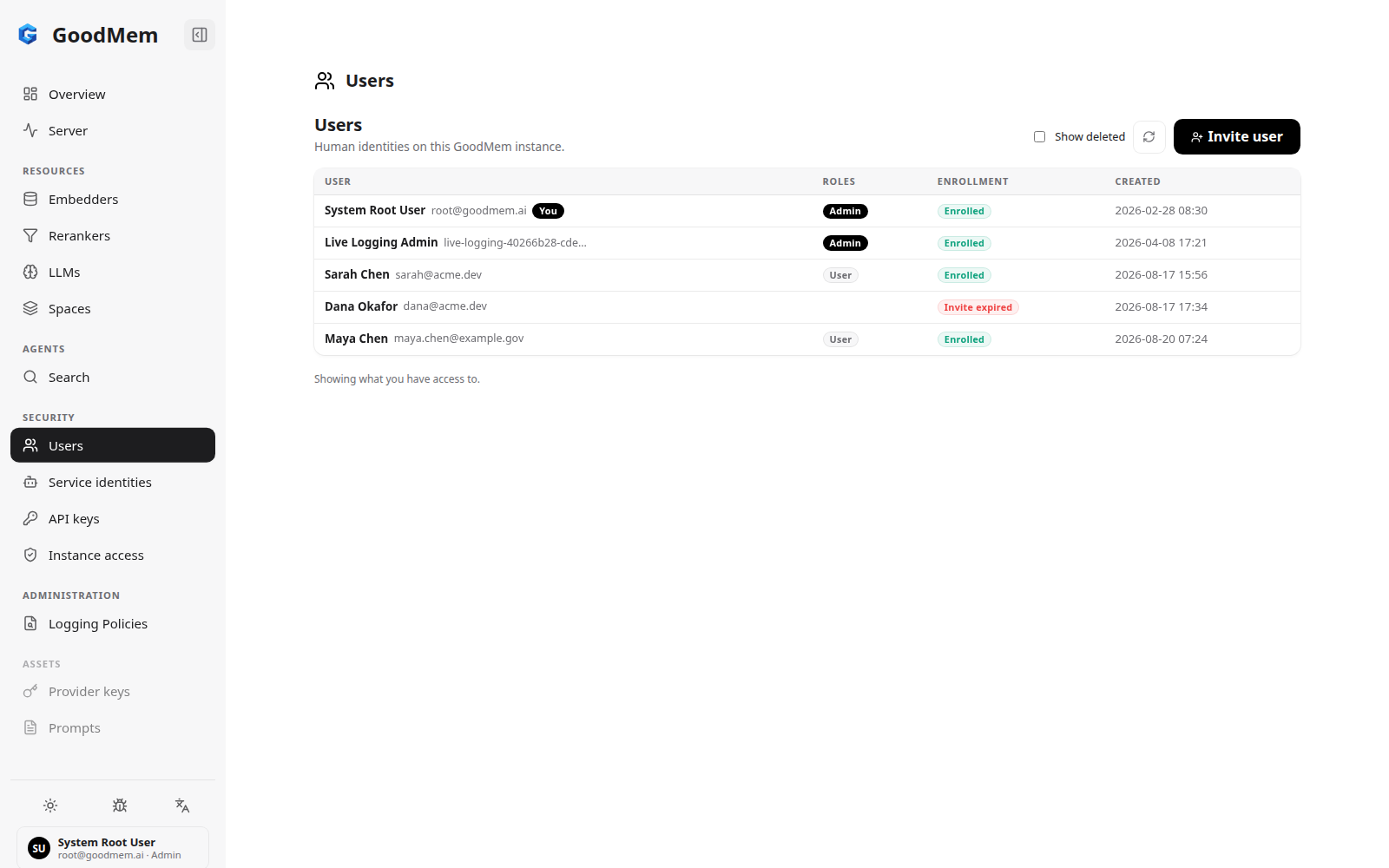Screen dimensions: 1389x868
Task: Open Maya Chen user row
Action: click(x=807, y=339)
